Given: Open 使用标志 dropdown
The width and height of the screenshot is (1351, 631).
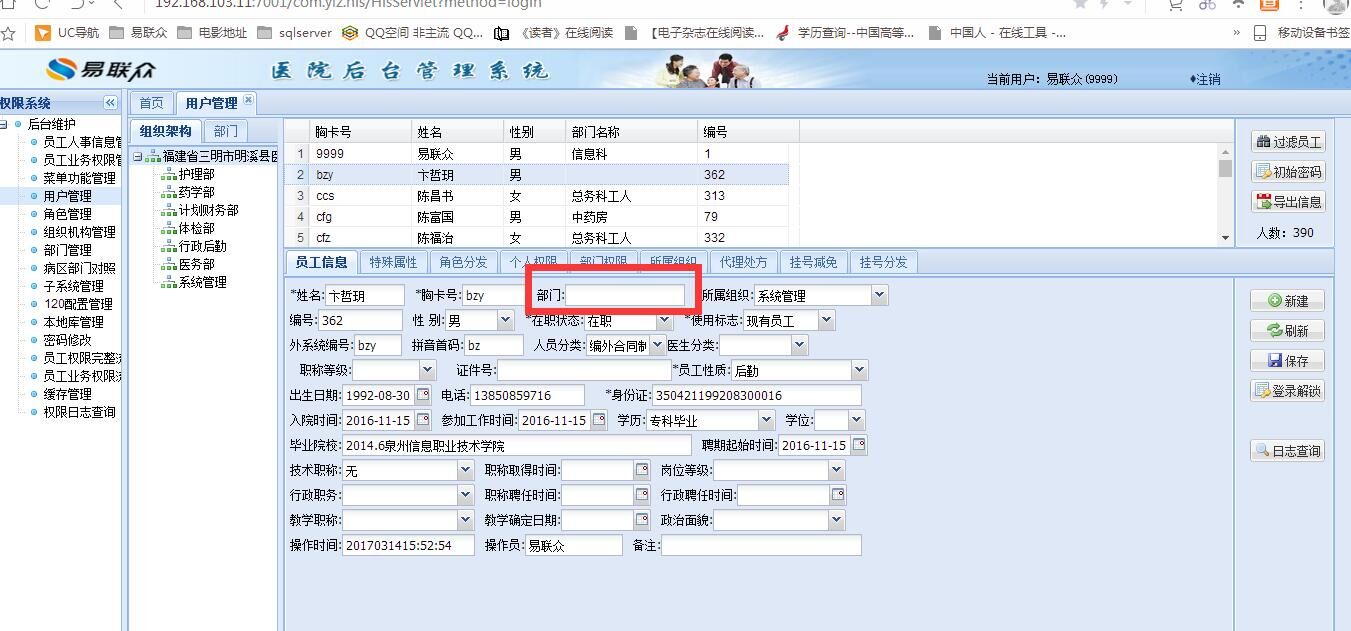Looking at the screenshot, I should click(x=826, y=320).
